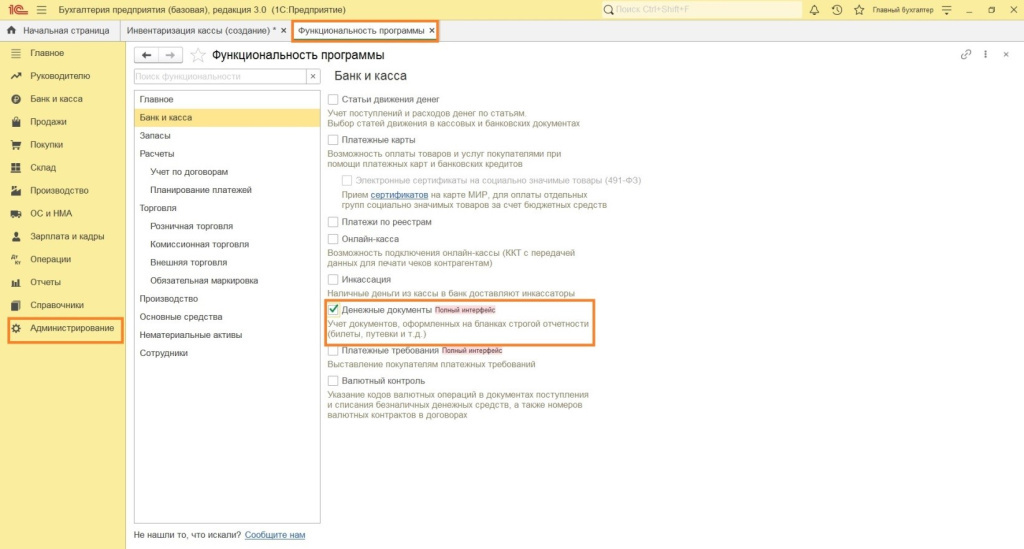Image resolution: width=1024 pixels, height=549 pixels.
Task: Enable Платежи по реестрам checkbox
Action: tap(333, 222)
